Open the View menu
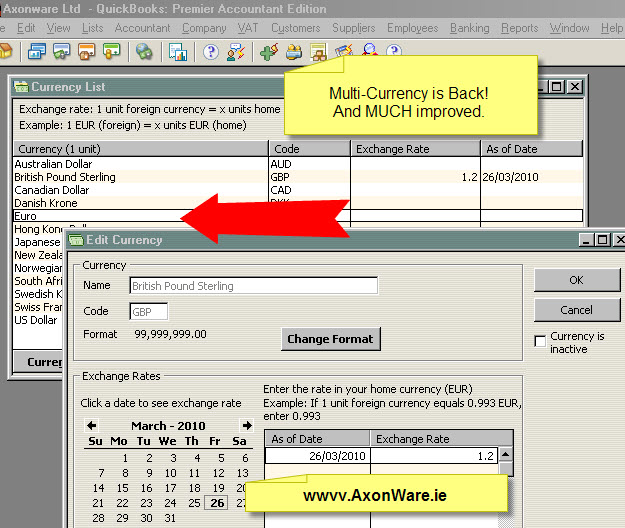 coord(58,28)
